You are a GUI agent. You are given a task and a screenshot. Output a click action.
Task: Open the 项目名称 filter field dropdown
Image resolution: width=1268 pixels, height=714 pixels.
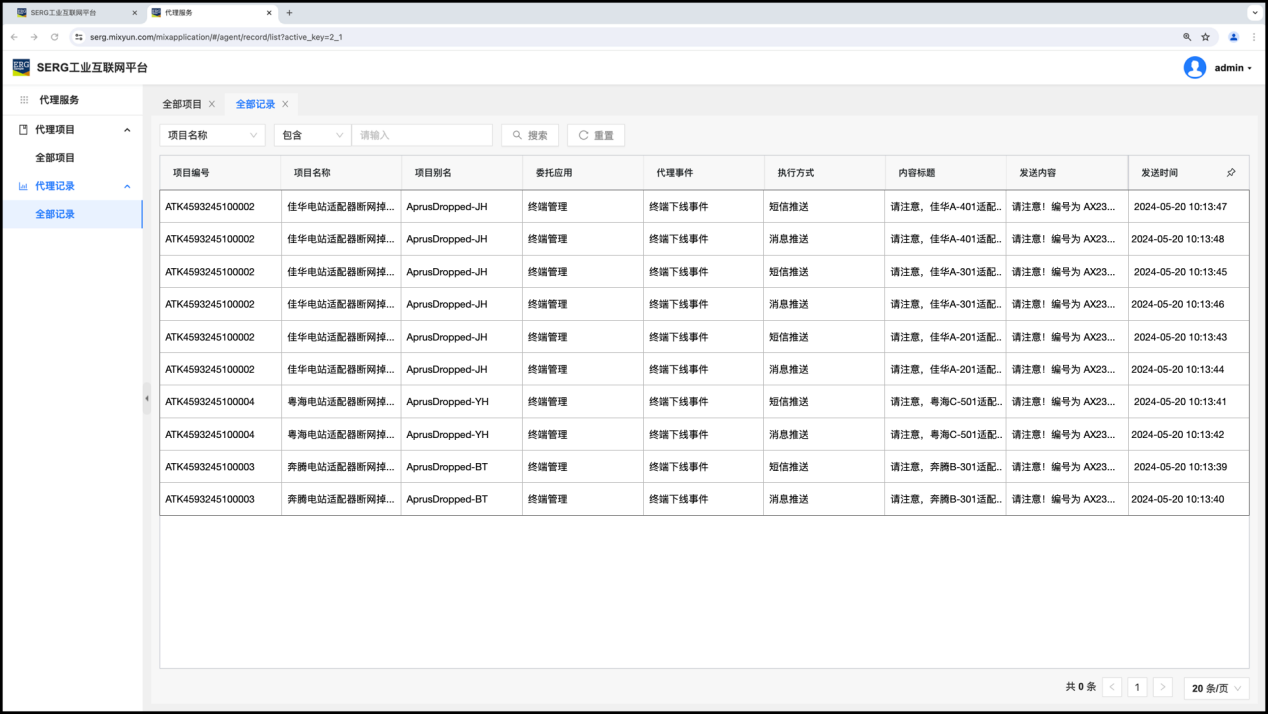coord(212,135)
